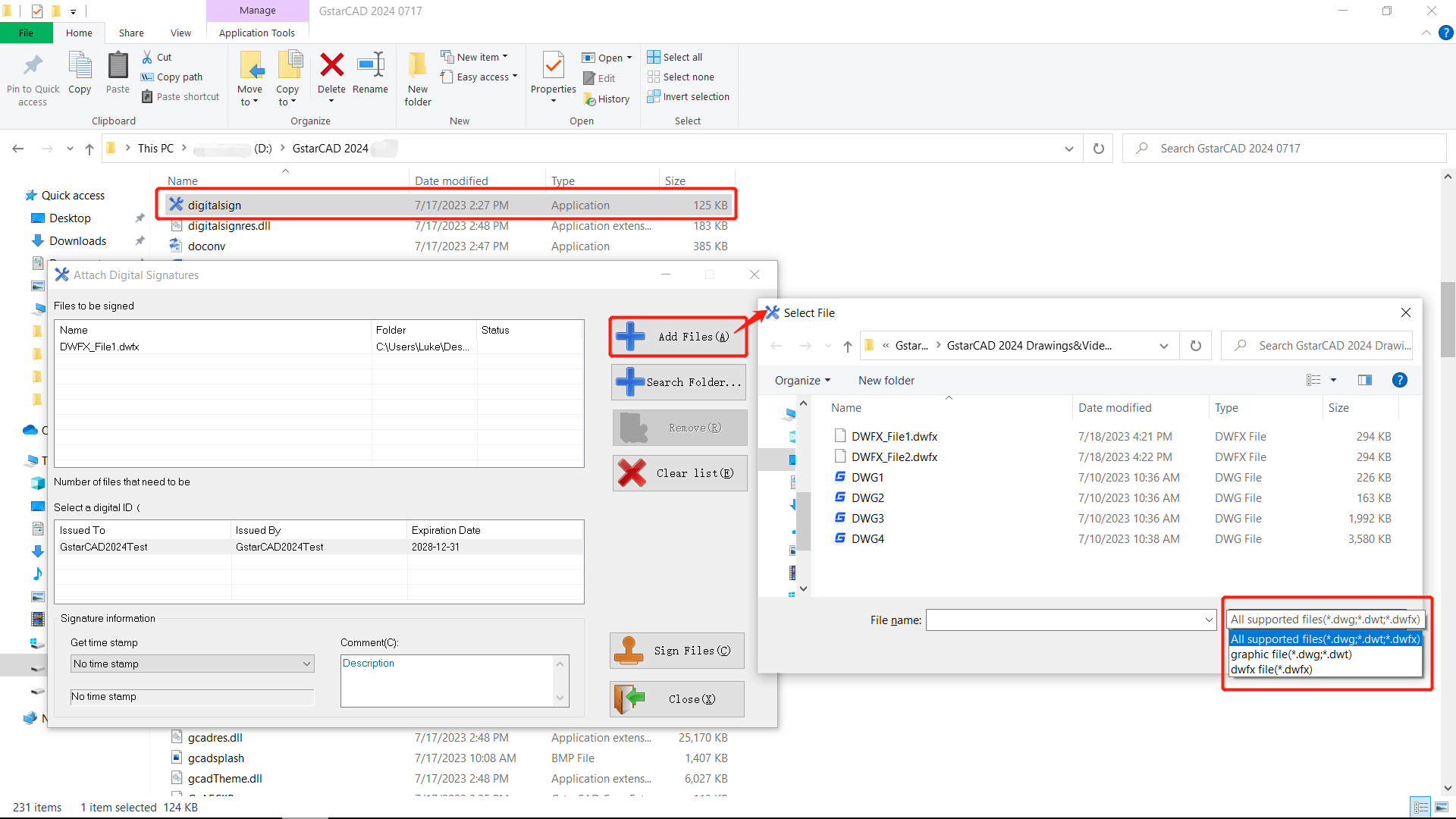Sort Select File list by Date modified
Screen dimensions: 1456x819
pyautogui.click(x=1115, y=408)
